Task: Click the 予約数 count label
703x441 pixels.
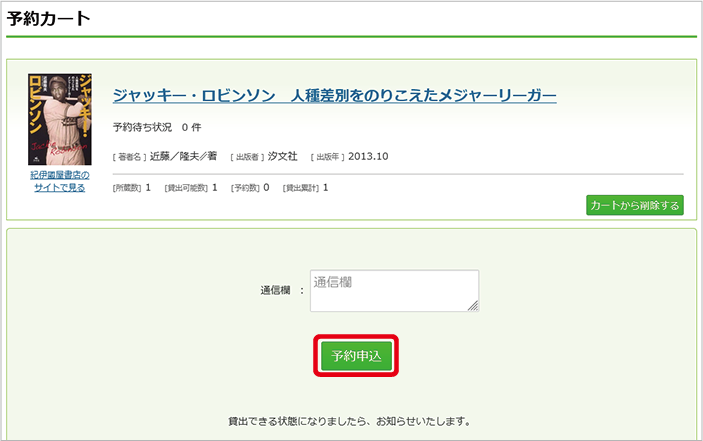Action: tap(245, 188)
